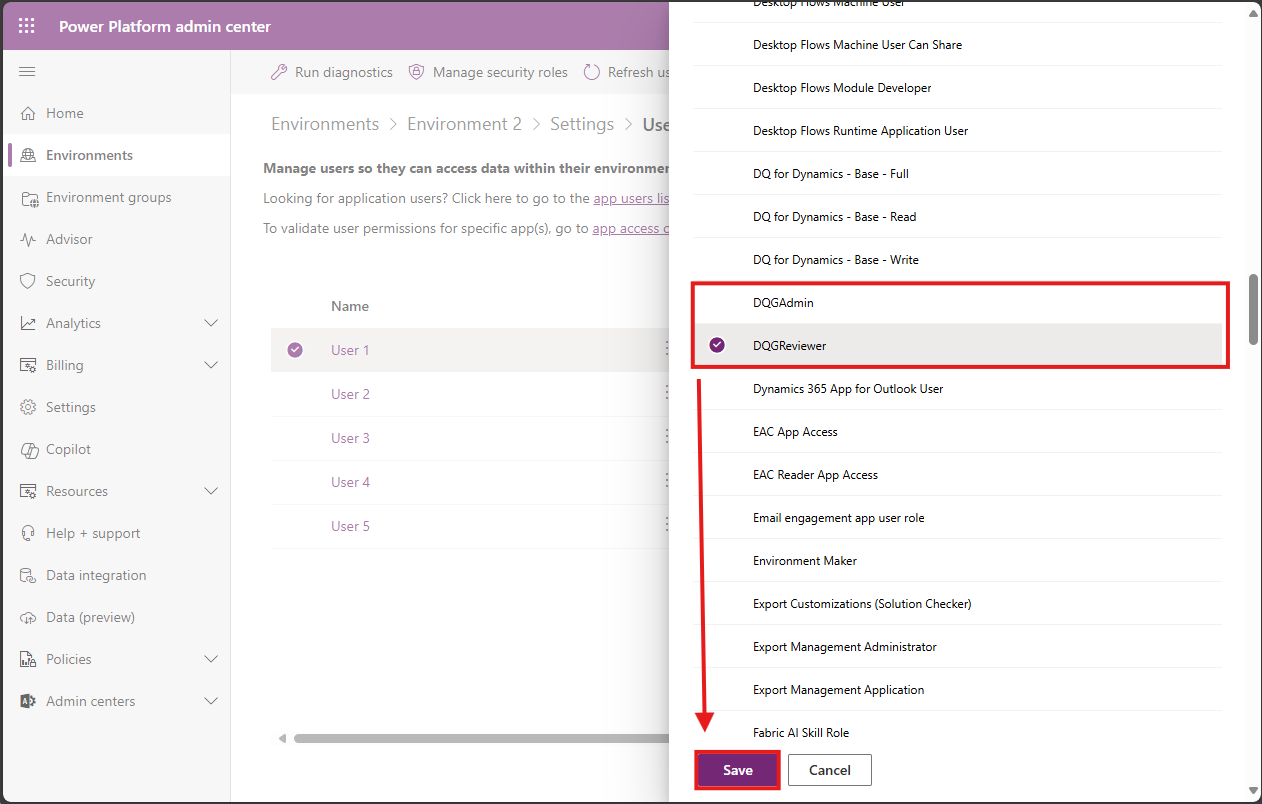Collapse the navigation hamburger menu
This screenshot has width=1262, height=804.
pos(27,71)
